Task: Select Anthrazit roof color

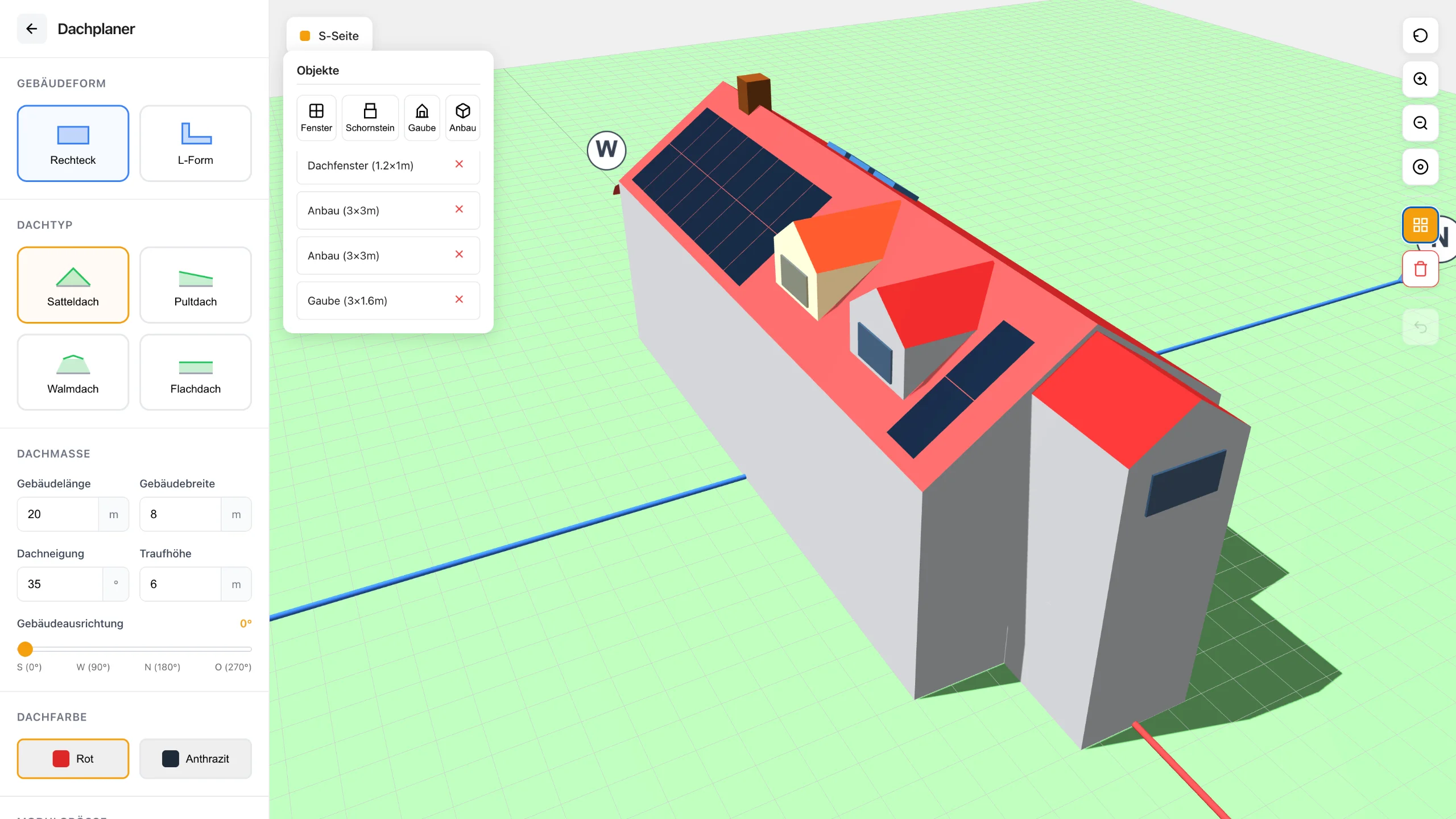Action: tap(196, 759)
